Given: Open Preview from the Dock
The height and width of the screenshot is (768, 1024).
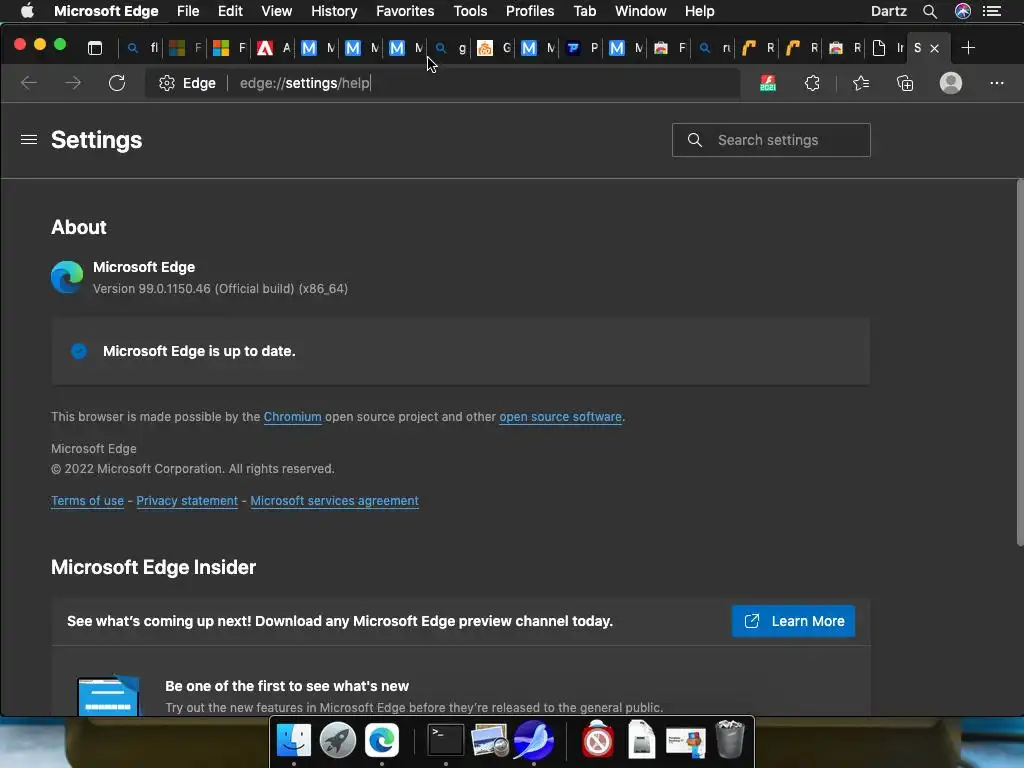Looking at the screenshot, I should [490, 741].
